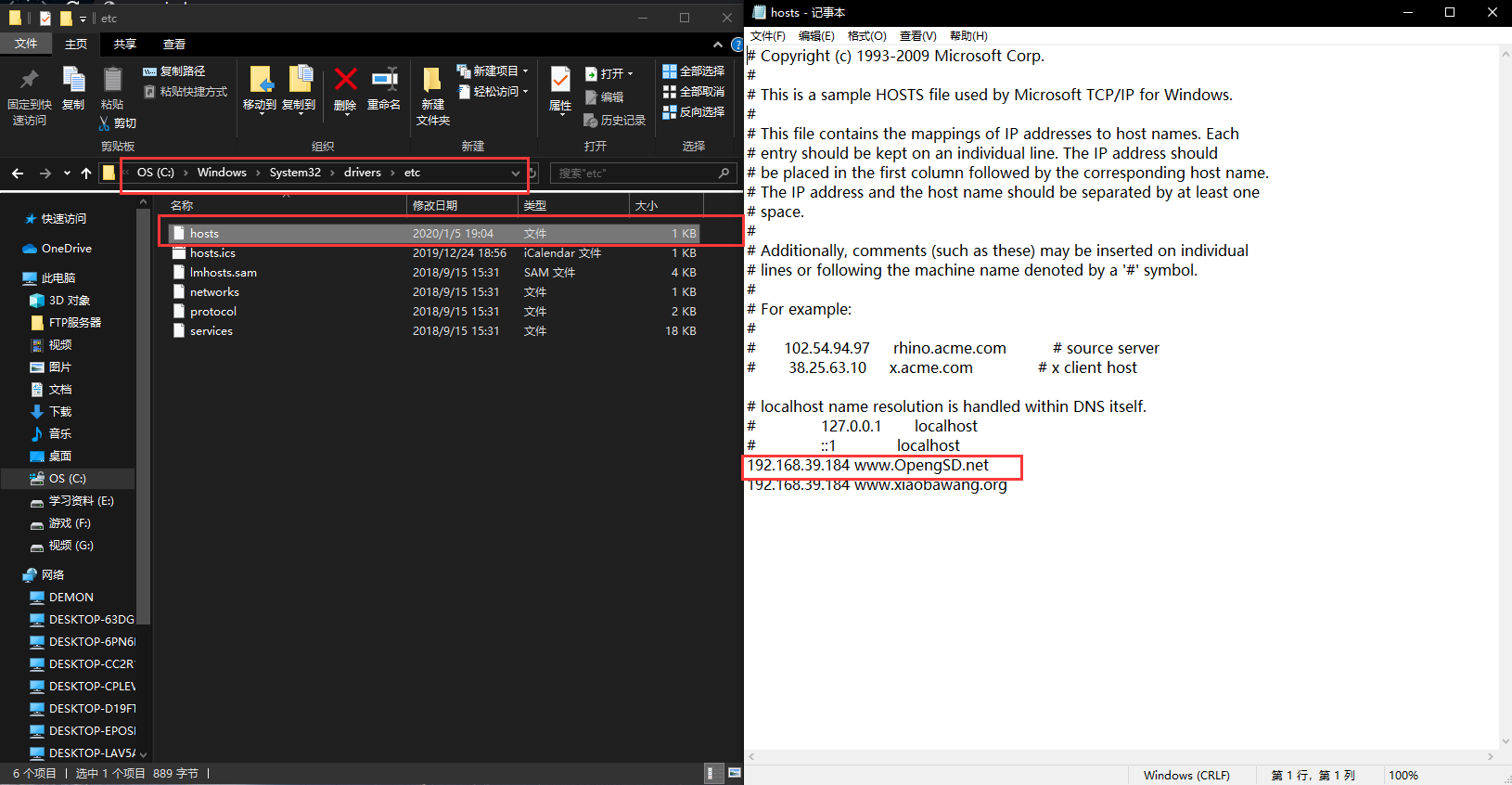Switch to Home (主页) ribbon tab
The height and width of the screenshot is (785, 1512).
coord(76,44)
